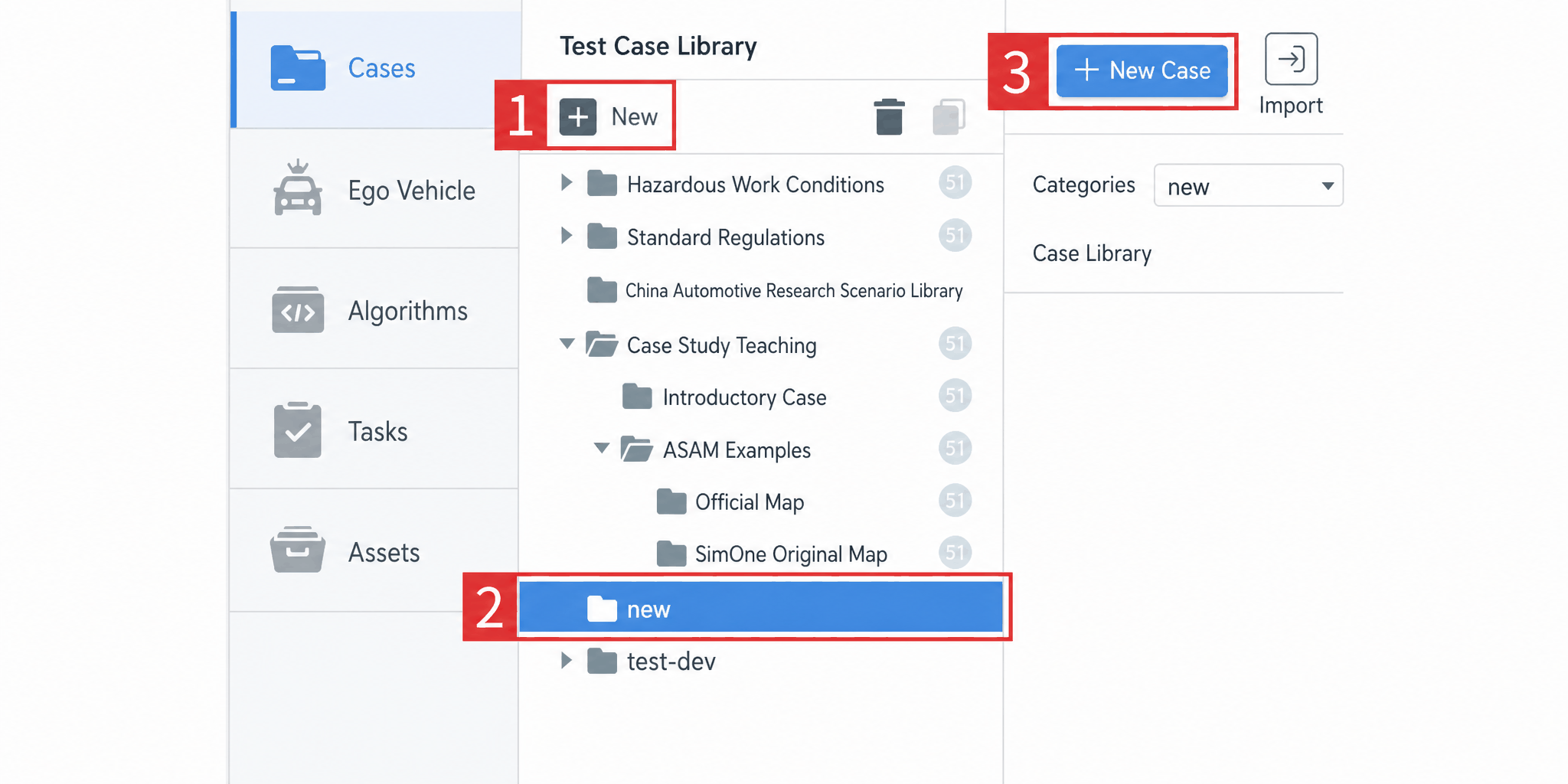Open the Tasks section
Viewport: 1568px width, 784px height.
point(374,430)
